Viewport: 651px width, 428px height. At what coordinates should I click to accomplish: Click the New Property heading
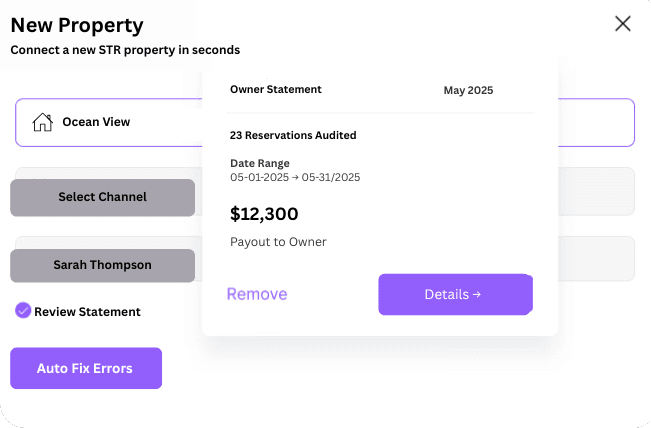click(77, 25)
